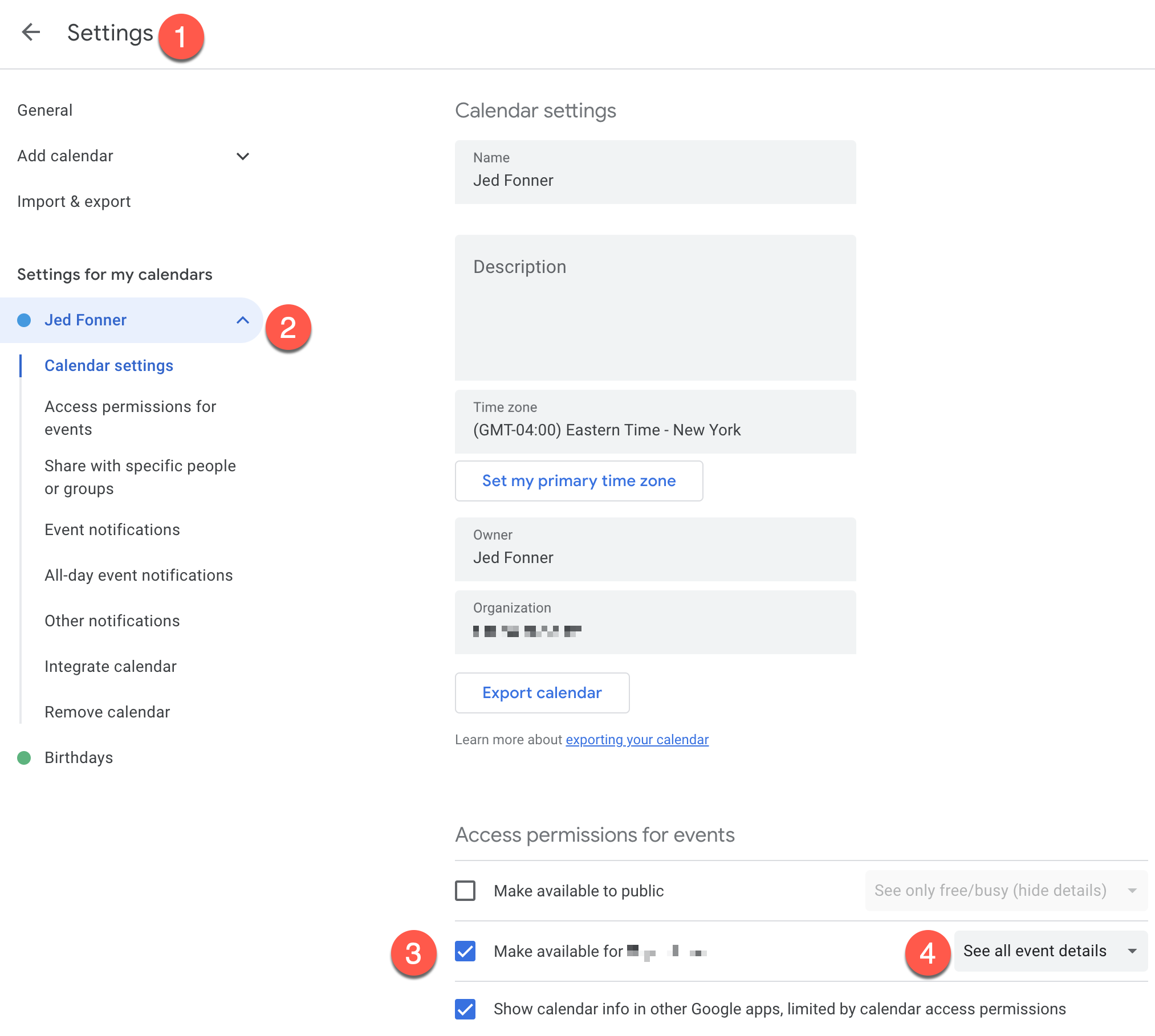Expand the Add calendar section

pos(243,156)
